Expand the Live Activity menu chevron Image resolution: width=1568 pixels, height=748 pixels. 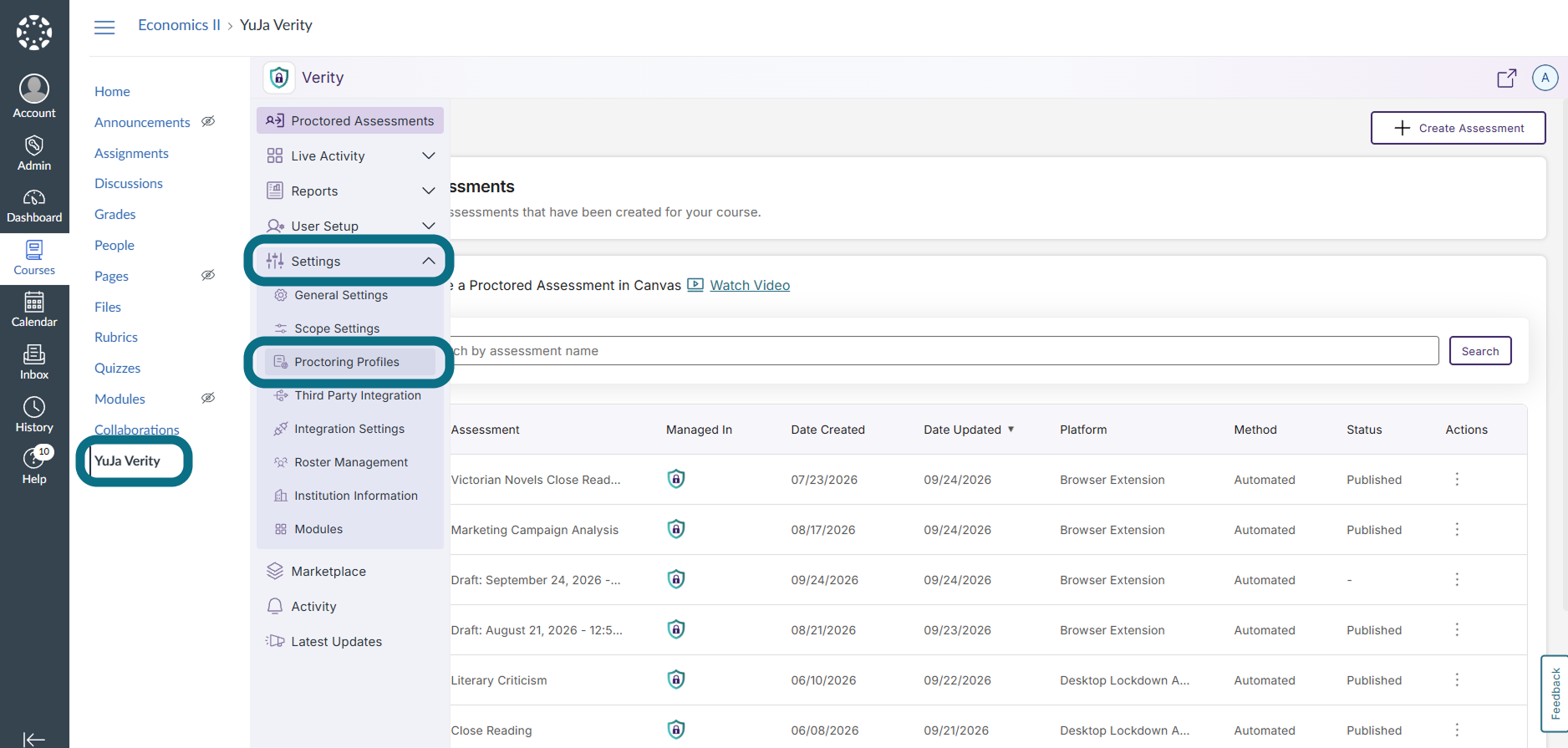tap(429, 155)
